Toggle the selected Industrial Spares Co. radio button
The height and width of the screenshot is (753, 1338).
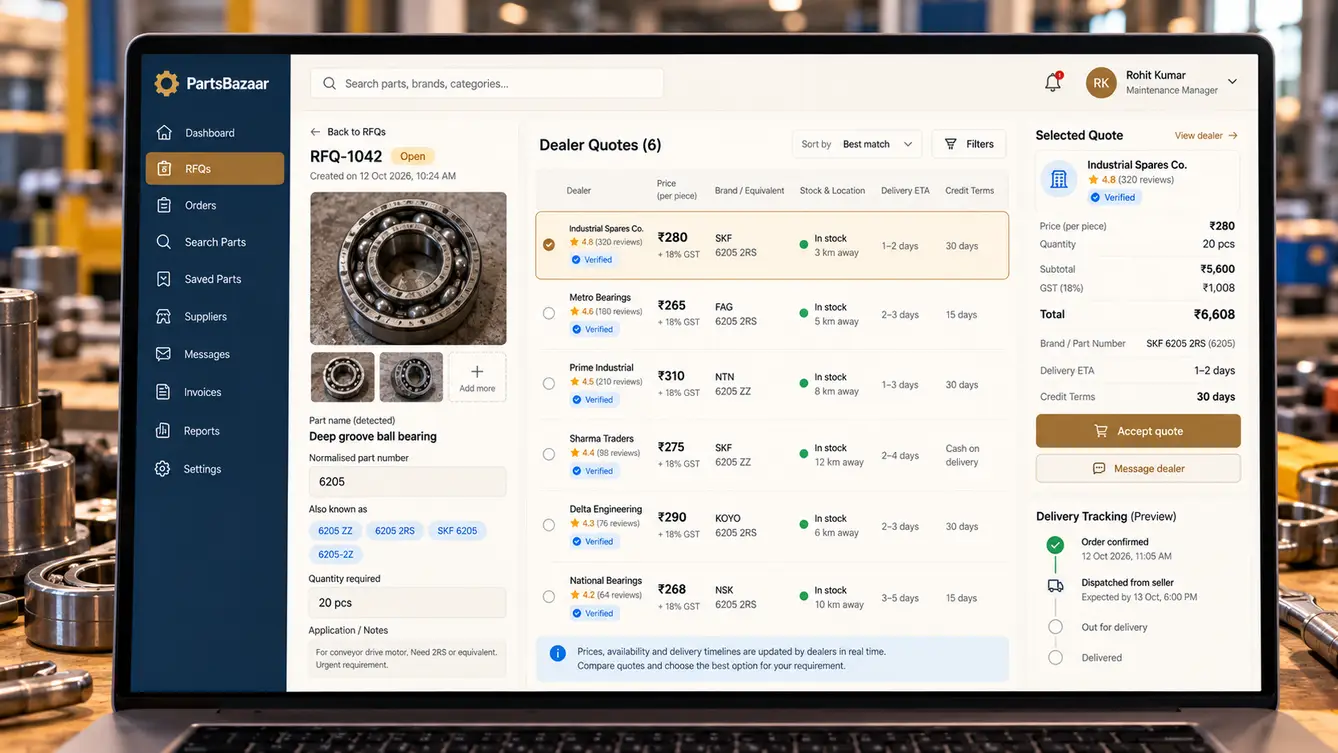pos(549,244)
